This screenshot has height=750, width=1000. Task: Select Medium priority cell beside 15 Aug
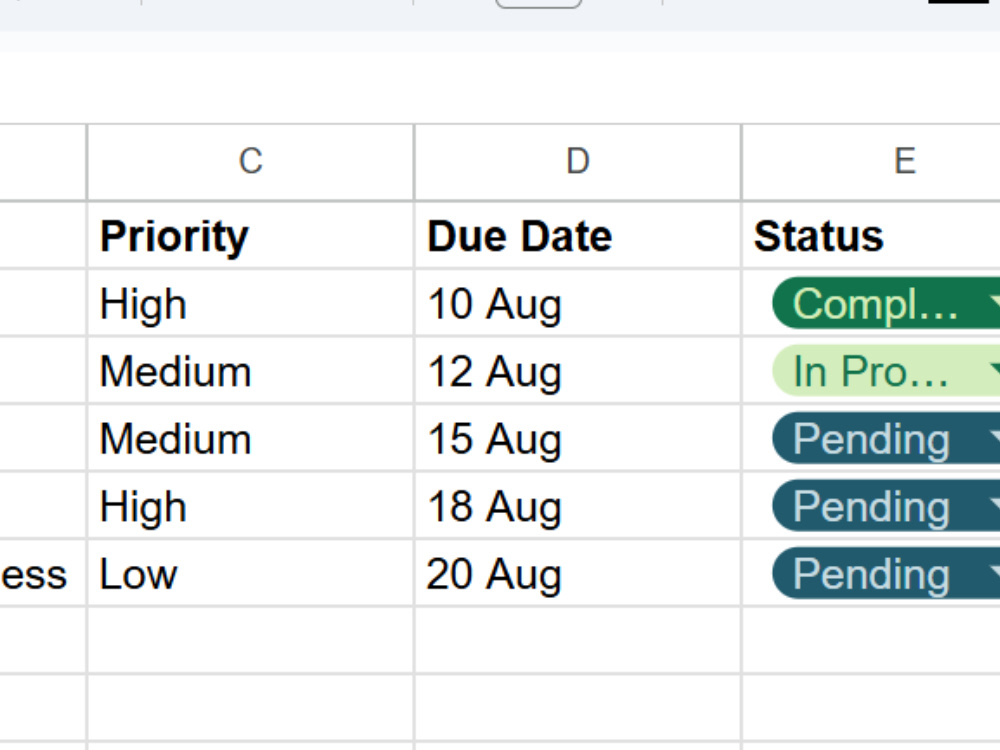pos(251,439)
